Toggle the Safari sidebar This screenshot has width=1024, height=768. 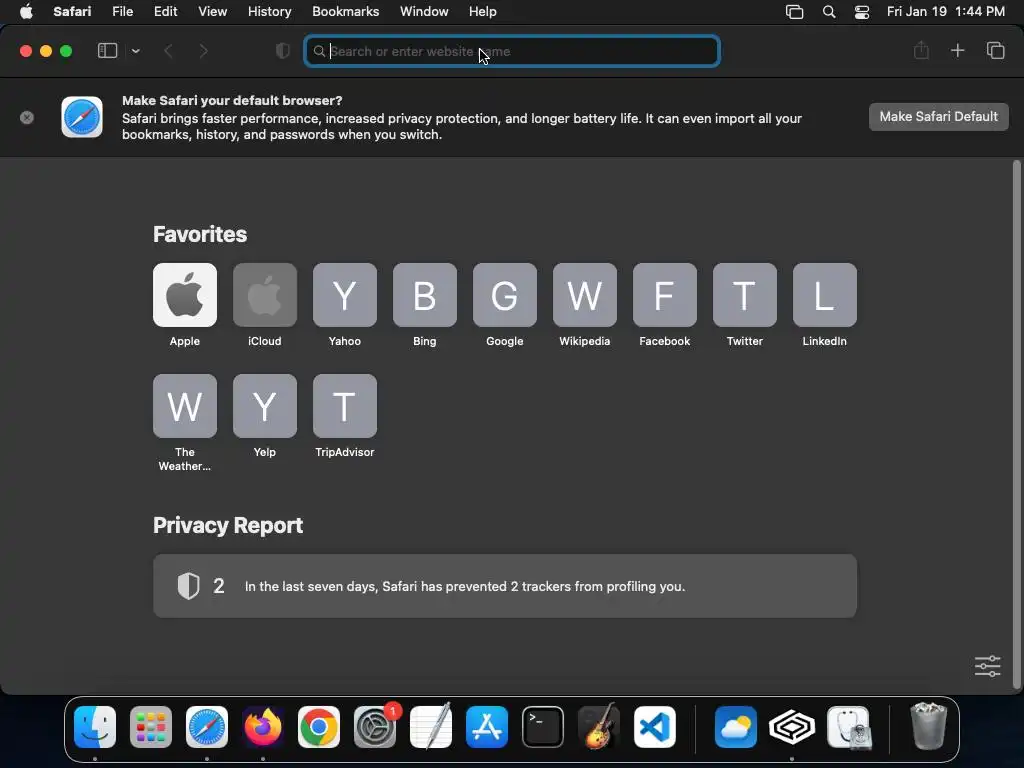point(107,51)
